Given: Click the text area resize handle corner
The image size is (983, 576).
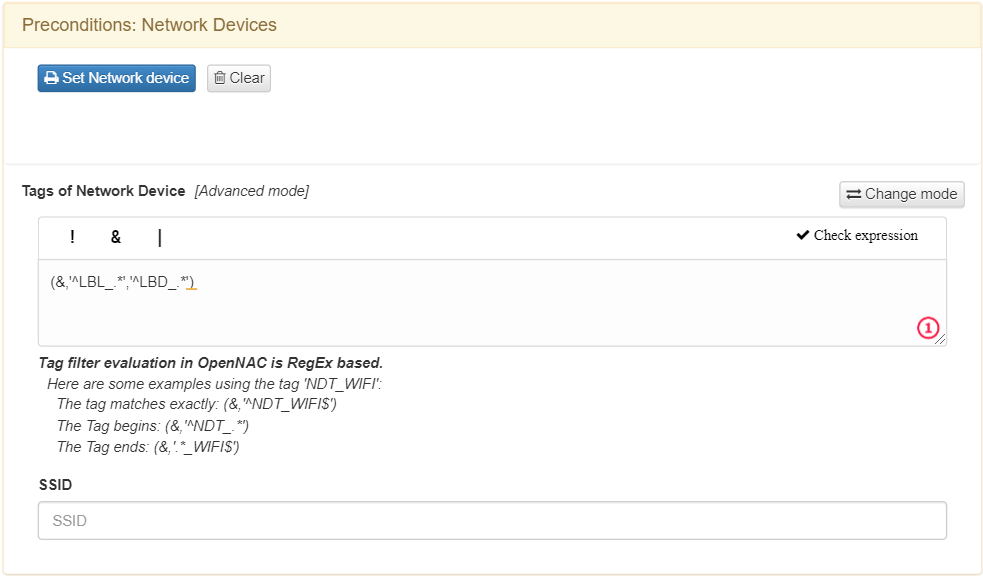Looking at the screenshot, I should (x=941, y=340).
